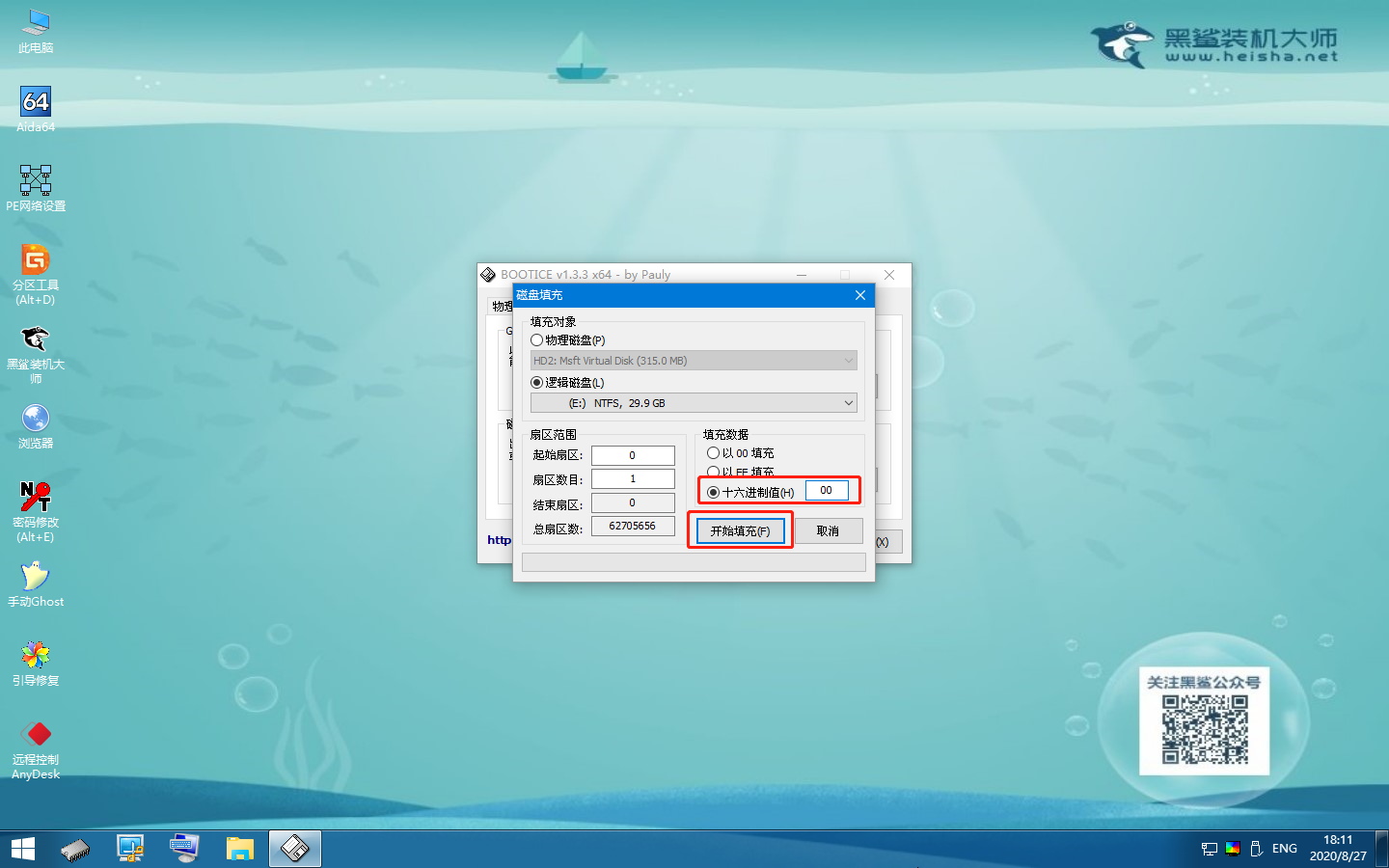Click the 开始填充(F) button
The width and height of the screenshot is (1389, 868).
coord(741,530)
